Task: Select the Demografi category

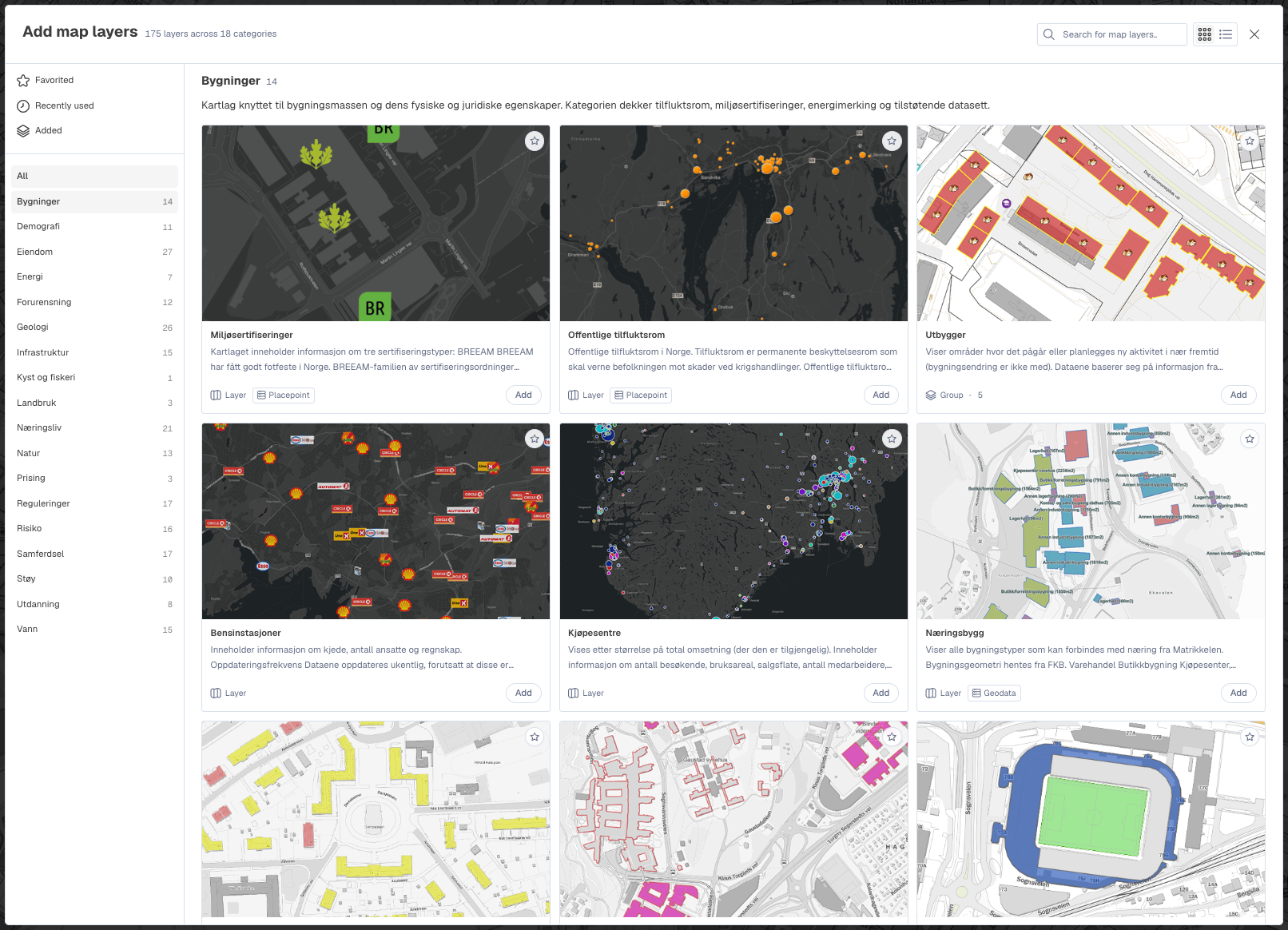Action: [94, 226]
